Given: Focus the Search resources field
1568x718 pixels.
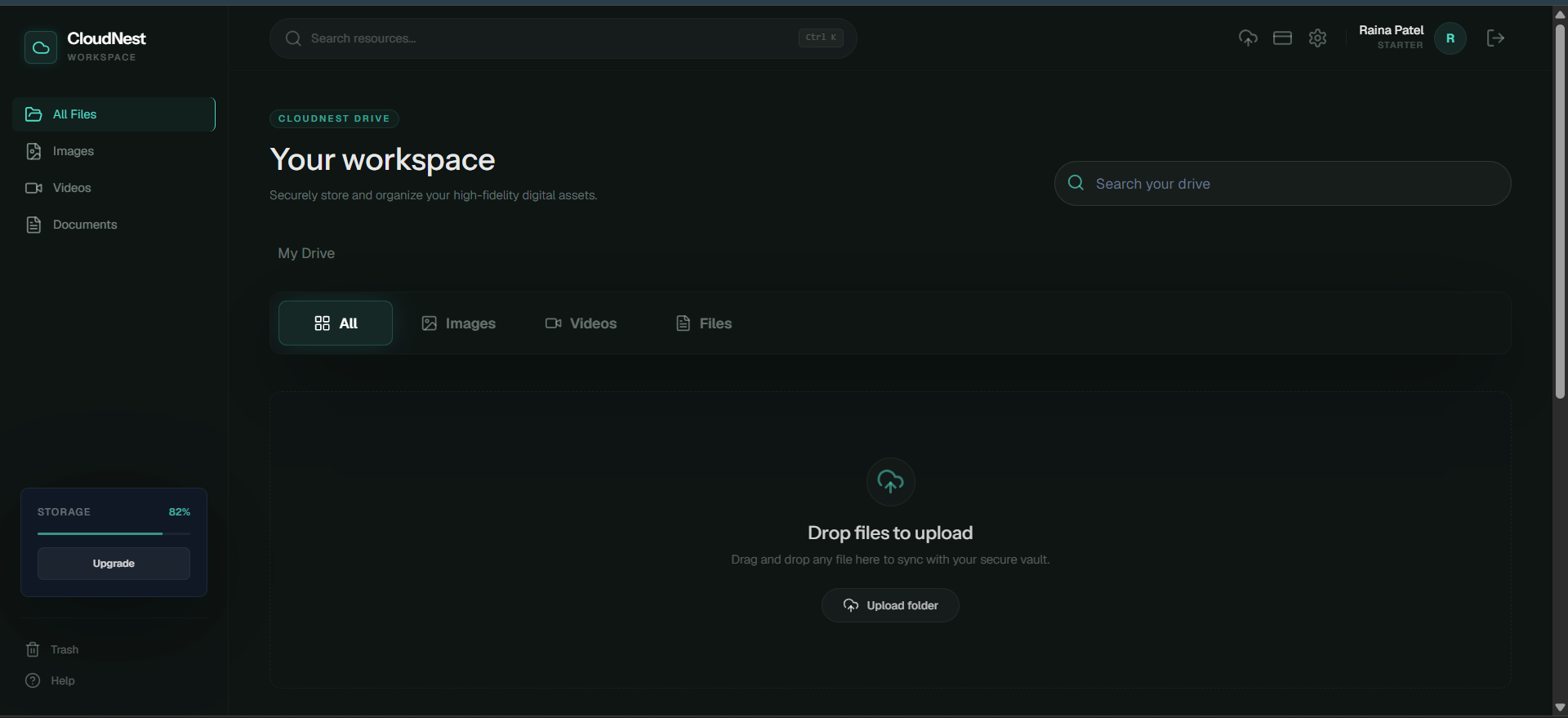Looking at the screenshot, I should [563, 38].
